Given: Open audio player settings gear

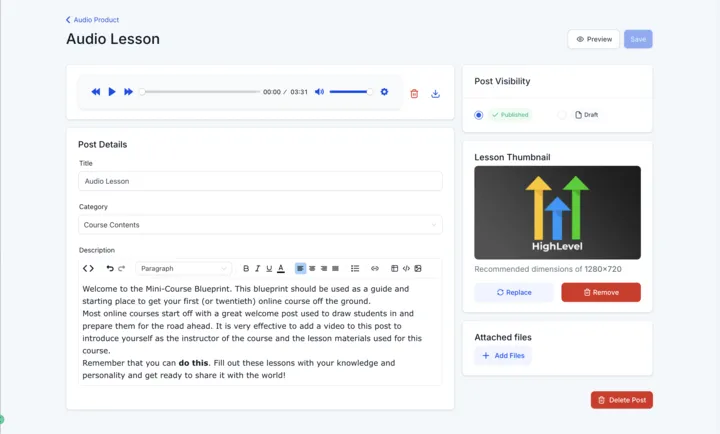Looking at the screenshot, I should click(x=384, y=92).
